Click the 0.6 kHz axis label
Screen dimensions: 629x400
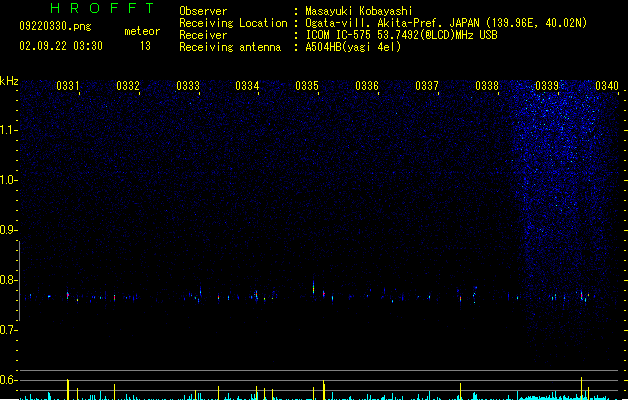(x=8, y=380)
